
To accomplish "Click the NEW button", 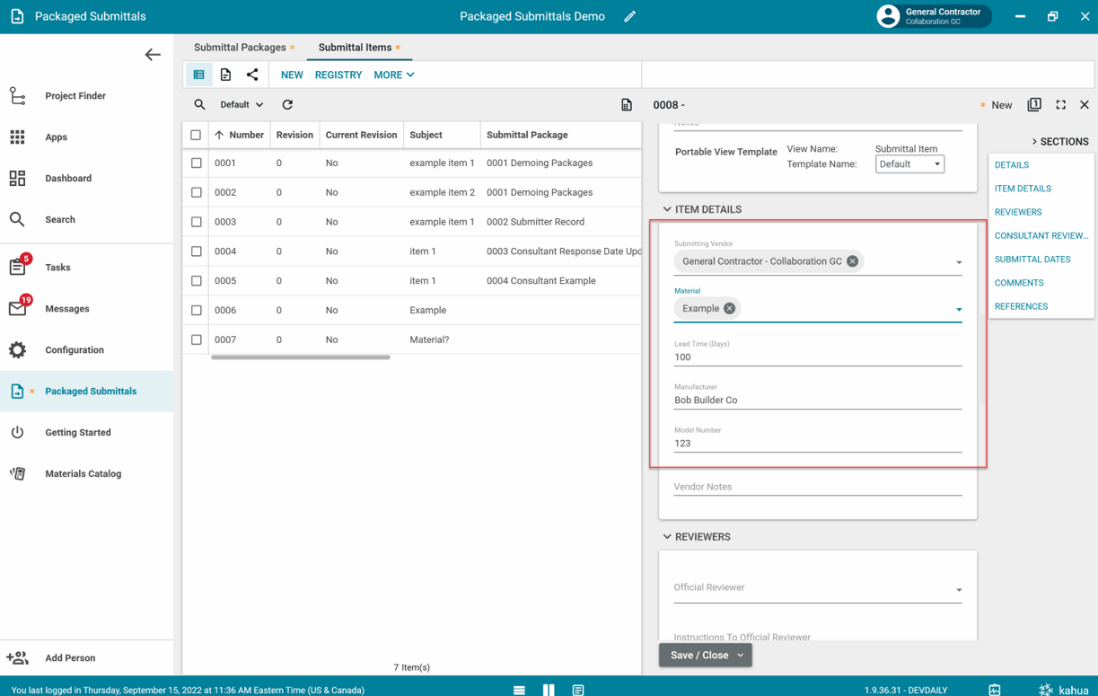I will coord(292,75).
